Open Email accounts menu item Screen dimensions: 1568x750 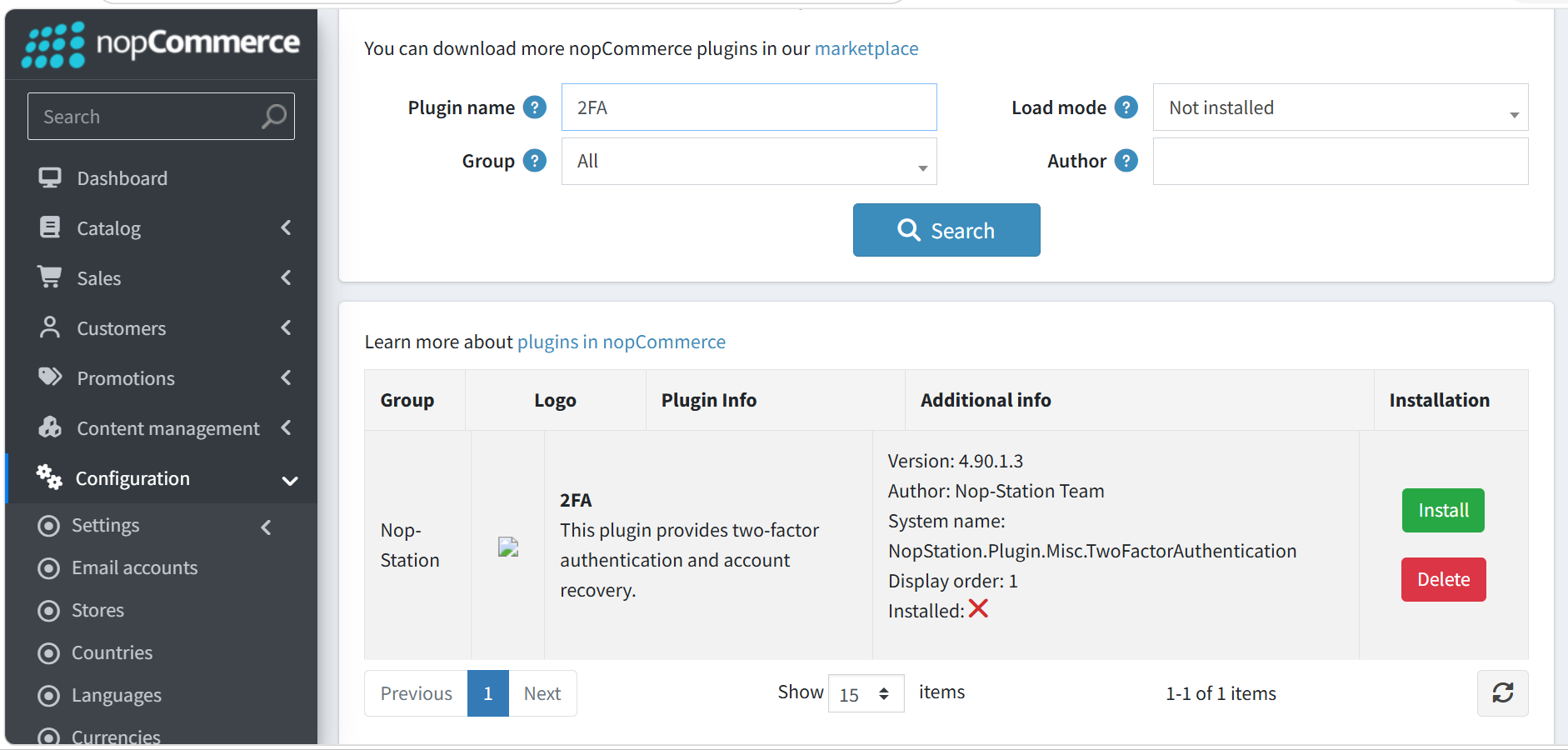point(134,567)
